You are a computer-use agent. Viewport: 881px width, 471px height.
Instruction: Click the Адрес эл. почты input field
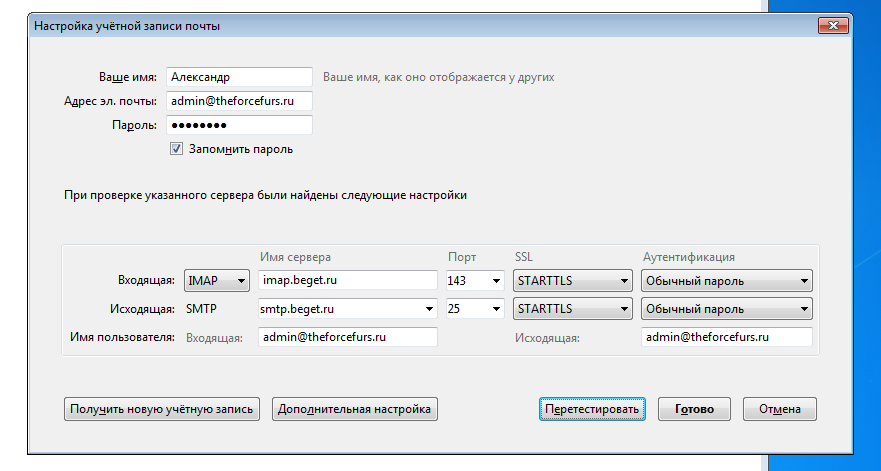[x=239, y=101]
